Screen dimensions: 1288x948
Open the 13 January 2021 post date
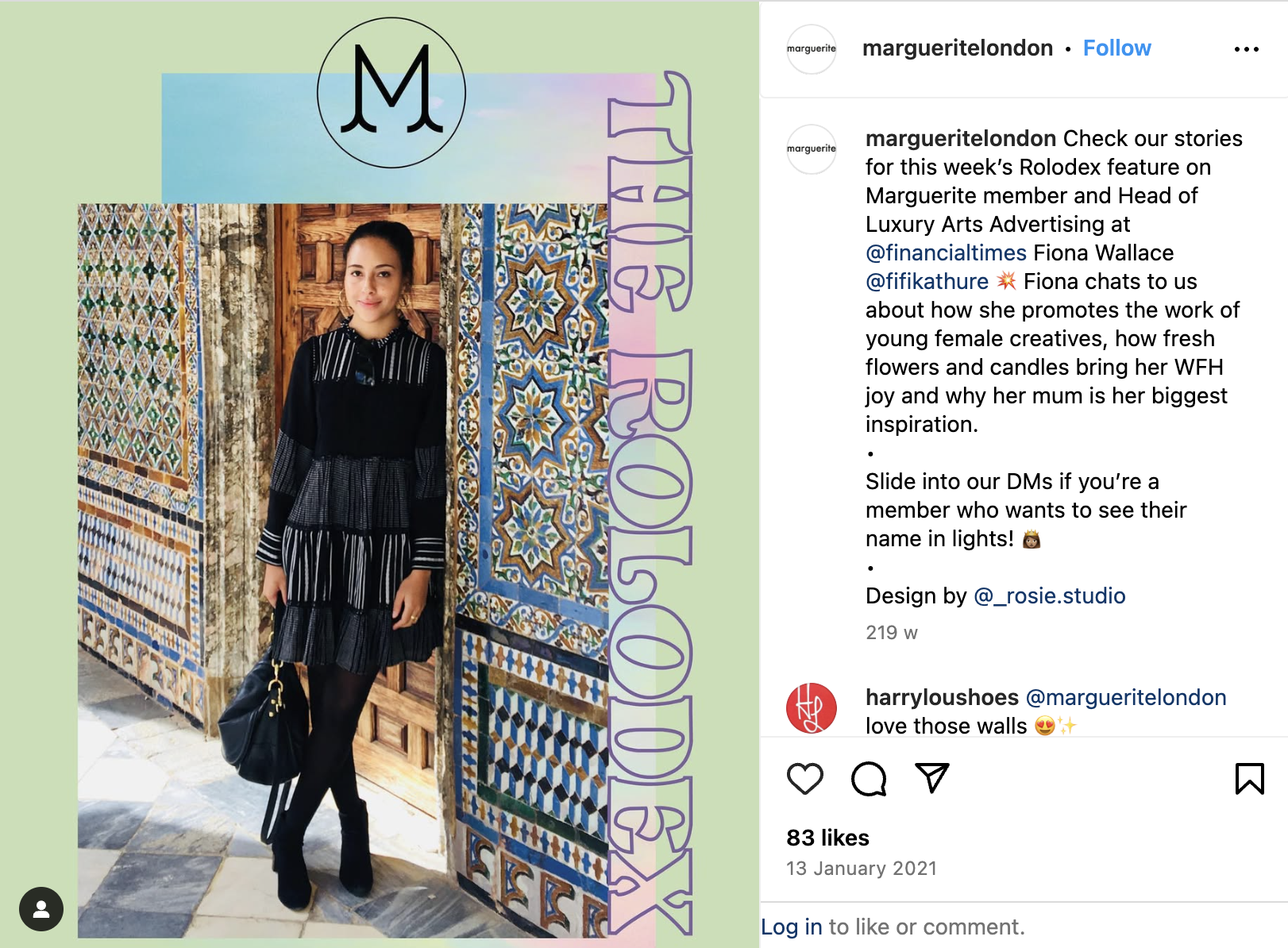[x=862, y=869]
